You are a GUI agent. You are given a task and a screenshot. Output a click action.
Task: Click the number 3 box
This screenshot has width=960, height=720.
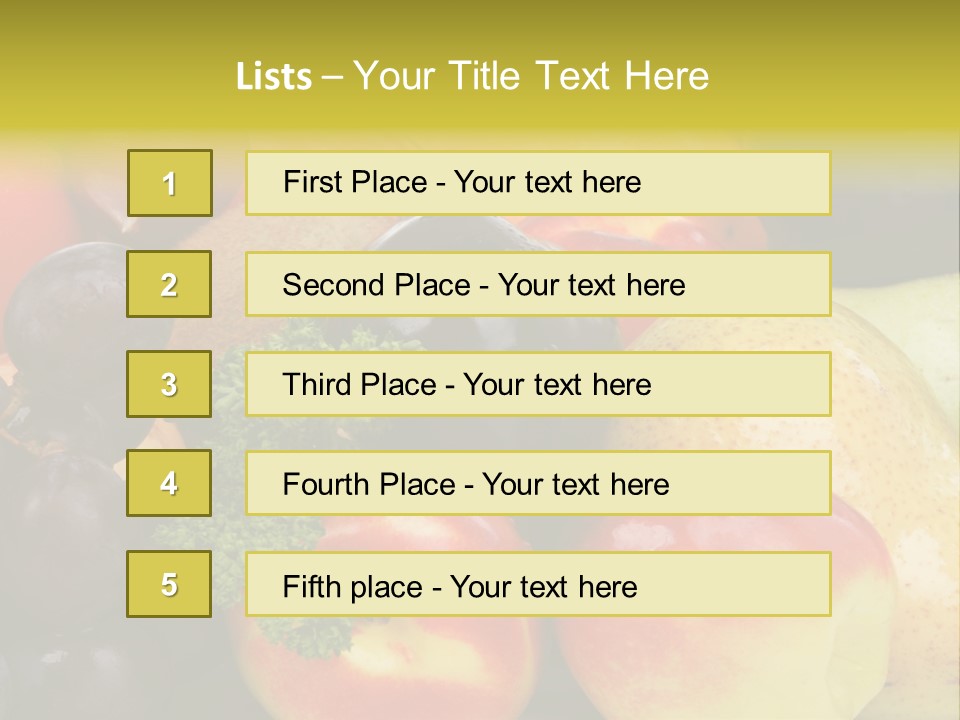coord(169,384)
